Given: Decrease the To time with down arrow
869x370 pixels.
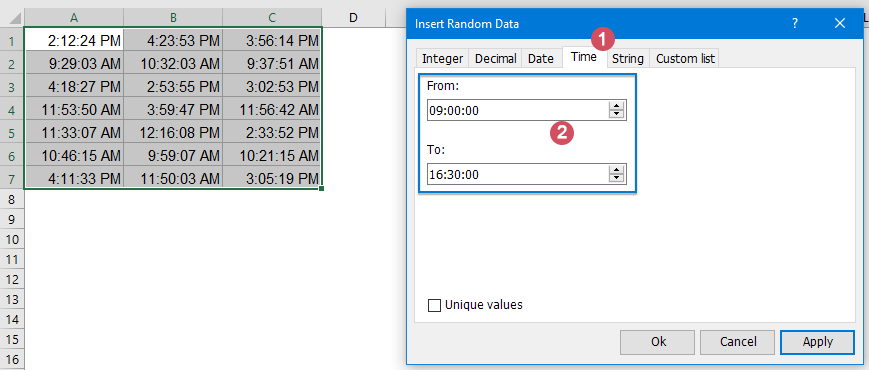Looking at the screenshot, I should (616, 178).
